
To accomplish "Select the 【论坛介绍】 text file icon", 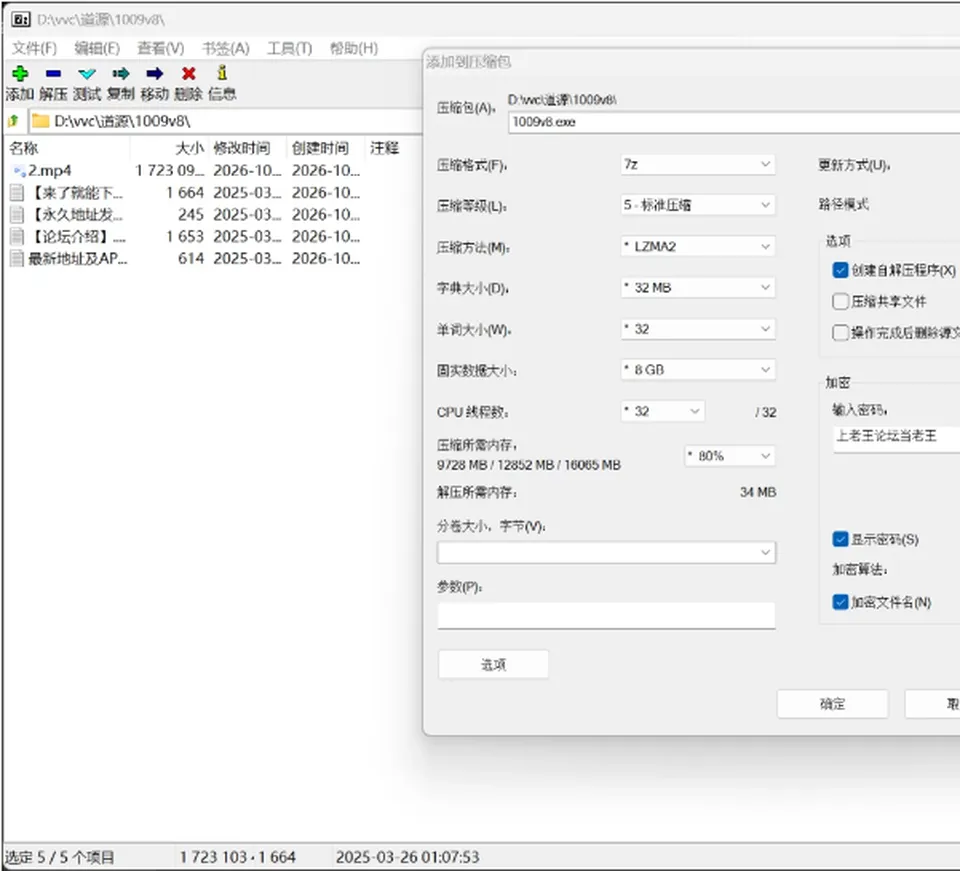I will [x=17, y=237].
